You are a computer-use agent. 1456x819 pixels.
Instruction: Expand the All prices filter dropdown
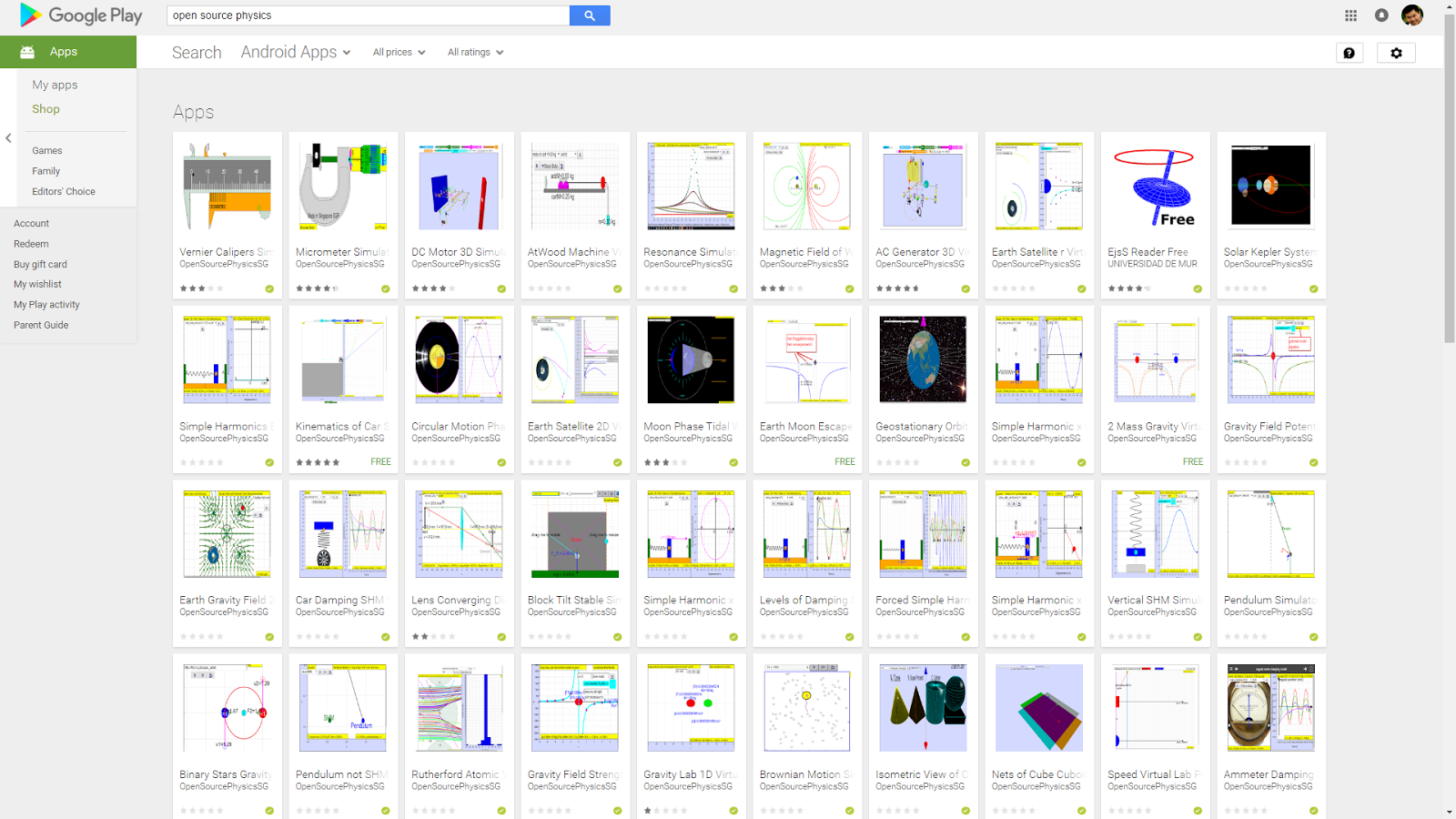point(399,53)
